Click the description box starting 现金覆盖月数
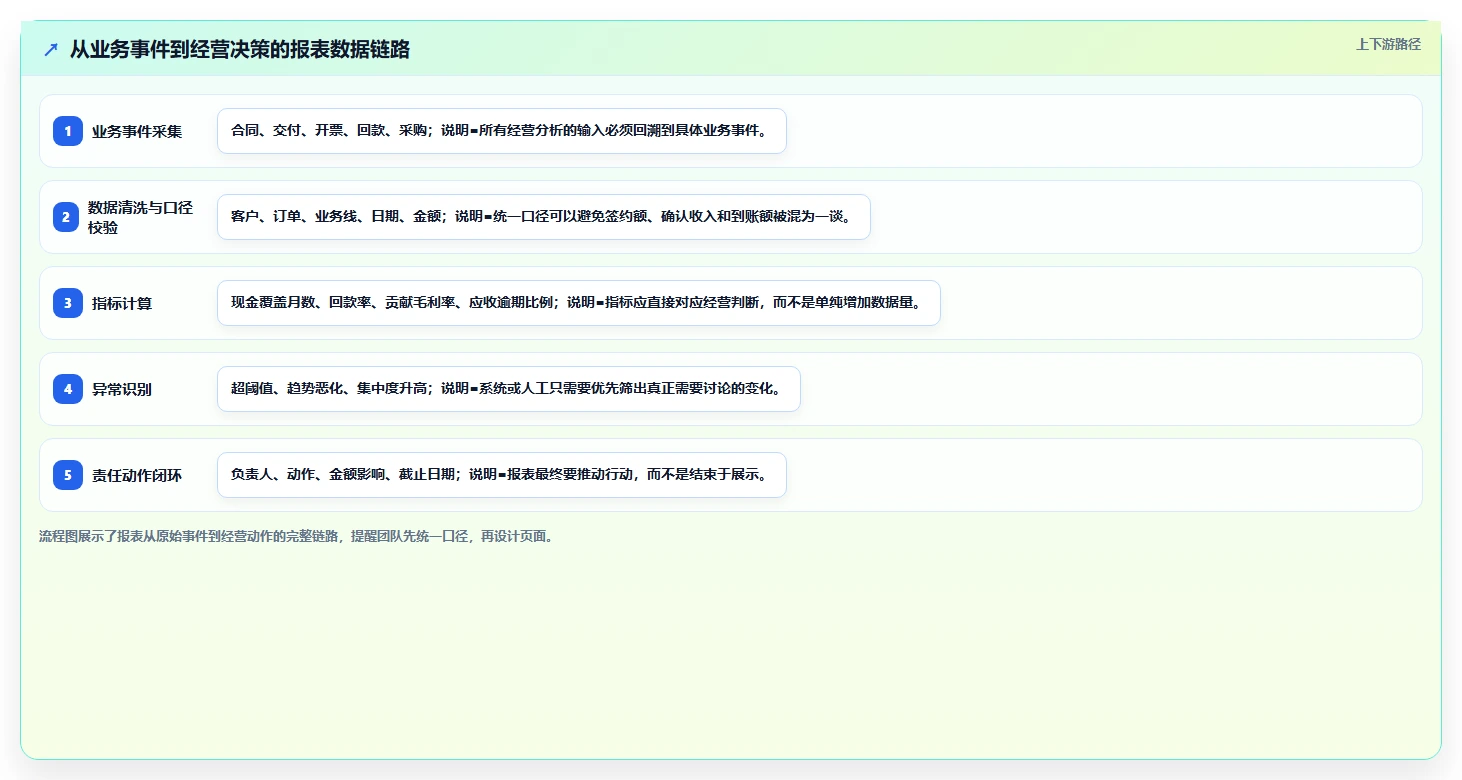Viewport: 1462px width, 780px height. 579,303
